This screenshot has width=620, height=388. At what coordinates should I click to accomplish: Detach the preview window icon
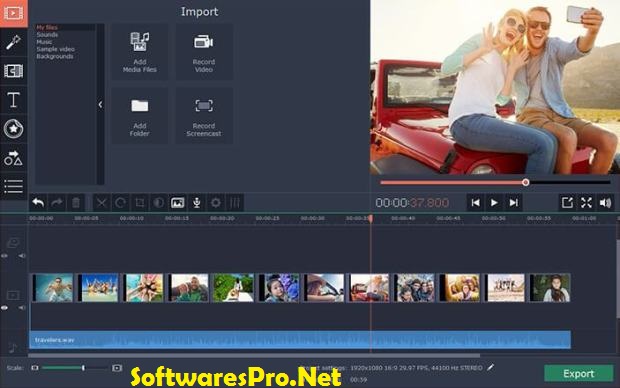[567, 203]
